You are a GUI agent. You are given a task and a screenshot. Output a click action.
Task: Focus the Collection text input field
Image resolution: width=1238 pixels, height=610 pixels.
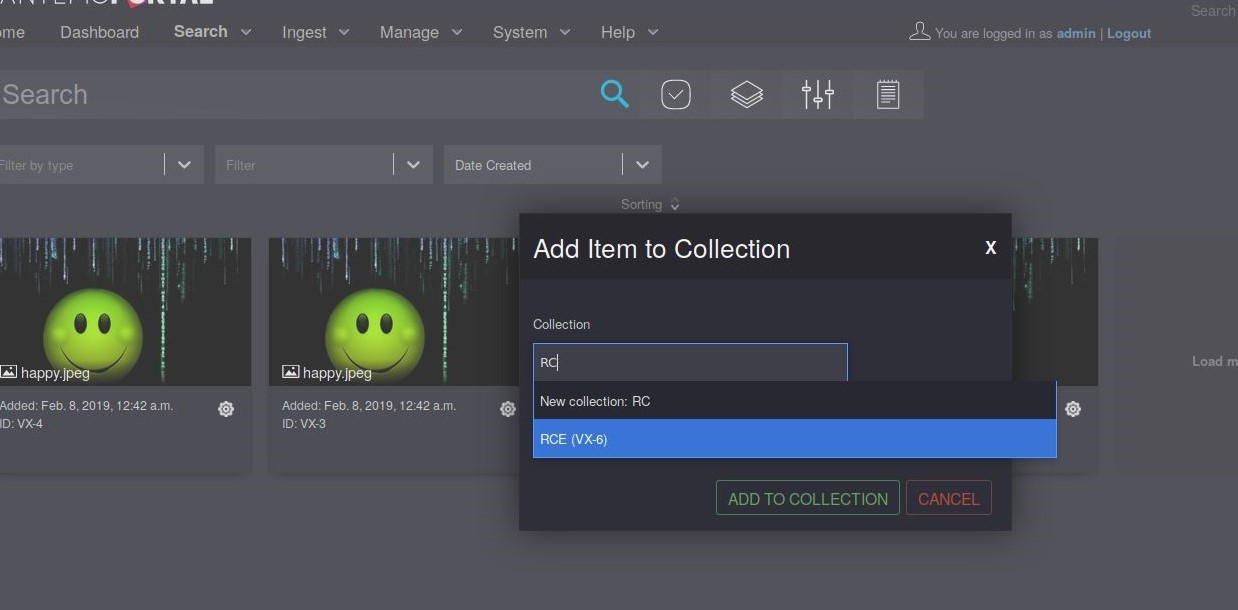click(x=690, y=362)
